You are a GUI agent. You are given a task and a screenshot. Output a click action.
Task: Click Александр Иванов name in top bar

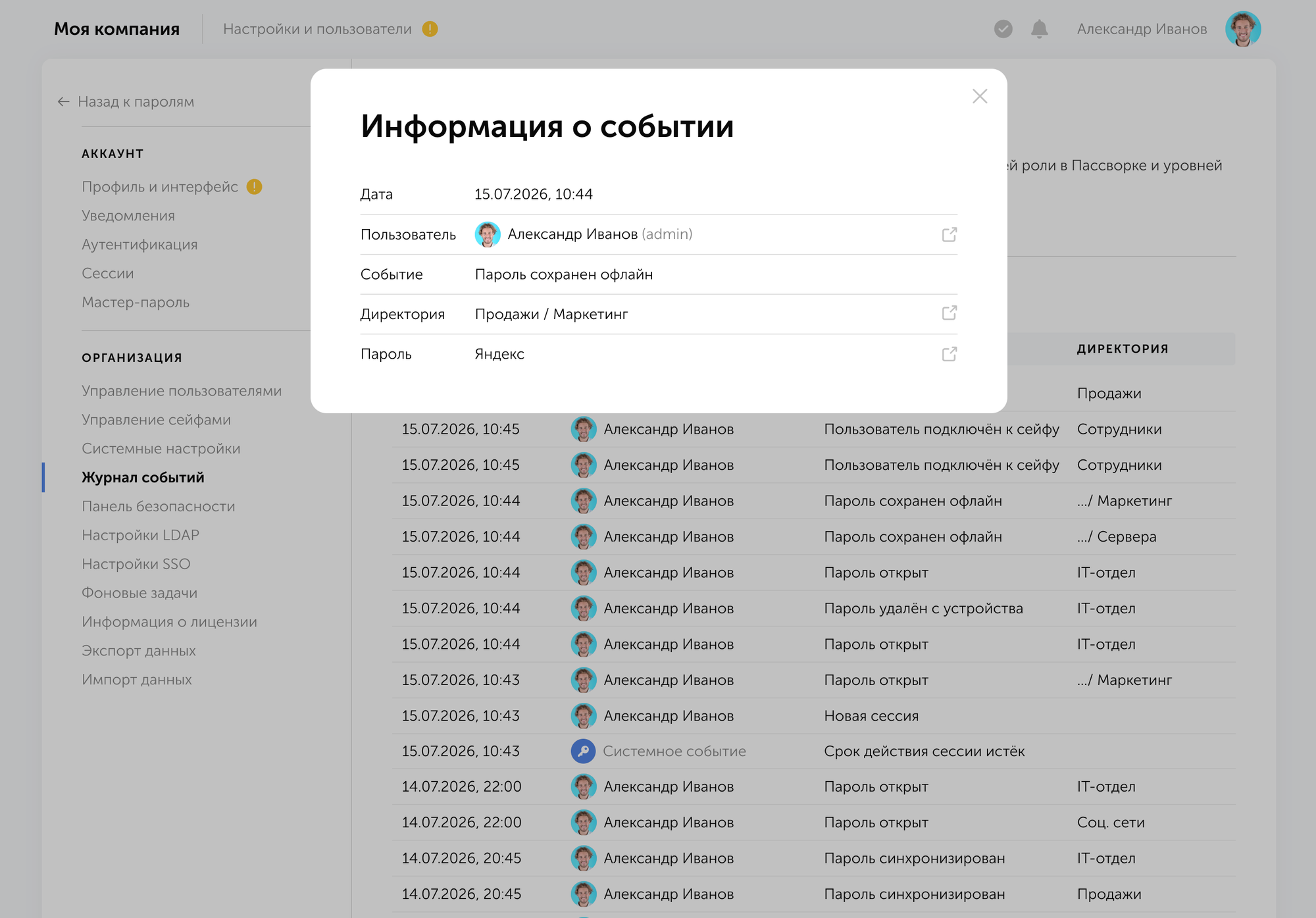click(x=1142, y=29)
